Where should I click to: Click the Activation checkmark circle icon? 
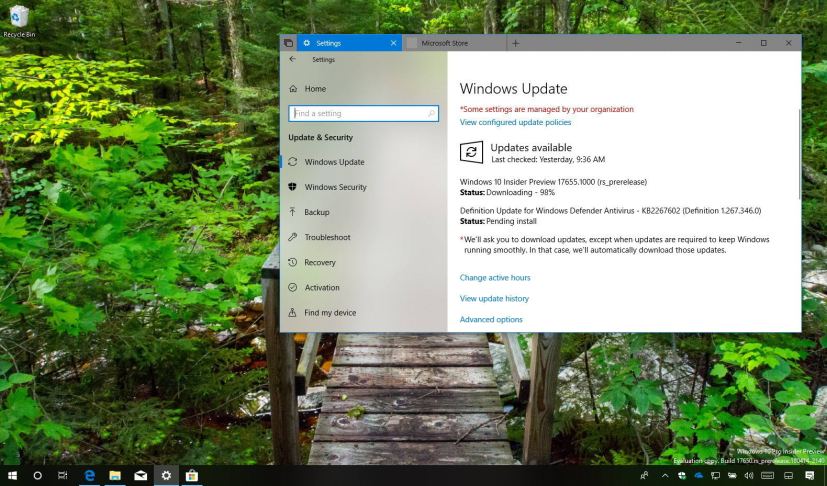pyautogui.click(x=293, y=287)
